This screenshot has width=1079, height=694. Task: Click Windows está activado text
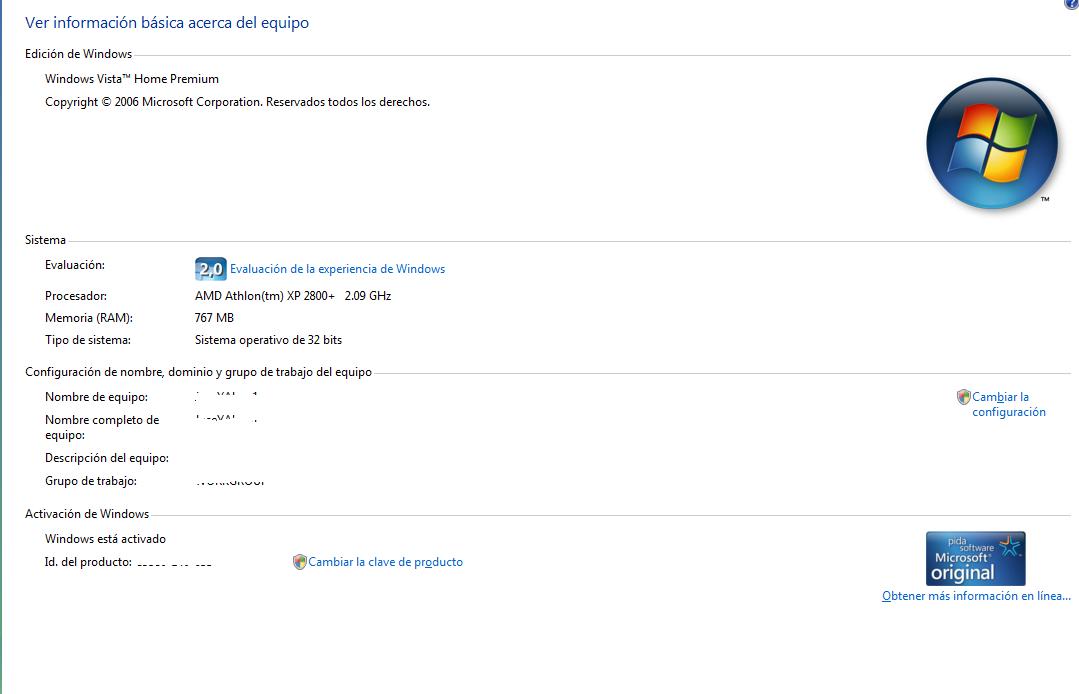click(105, 539)
